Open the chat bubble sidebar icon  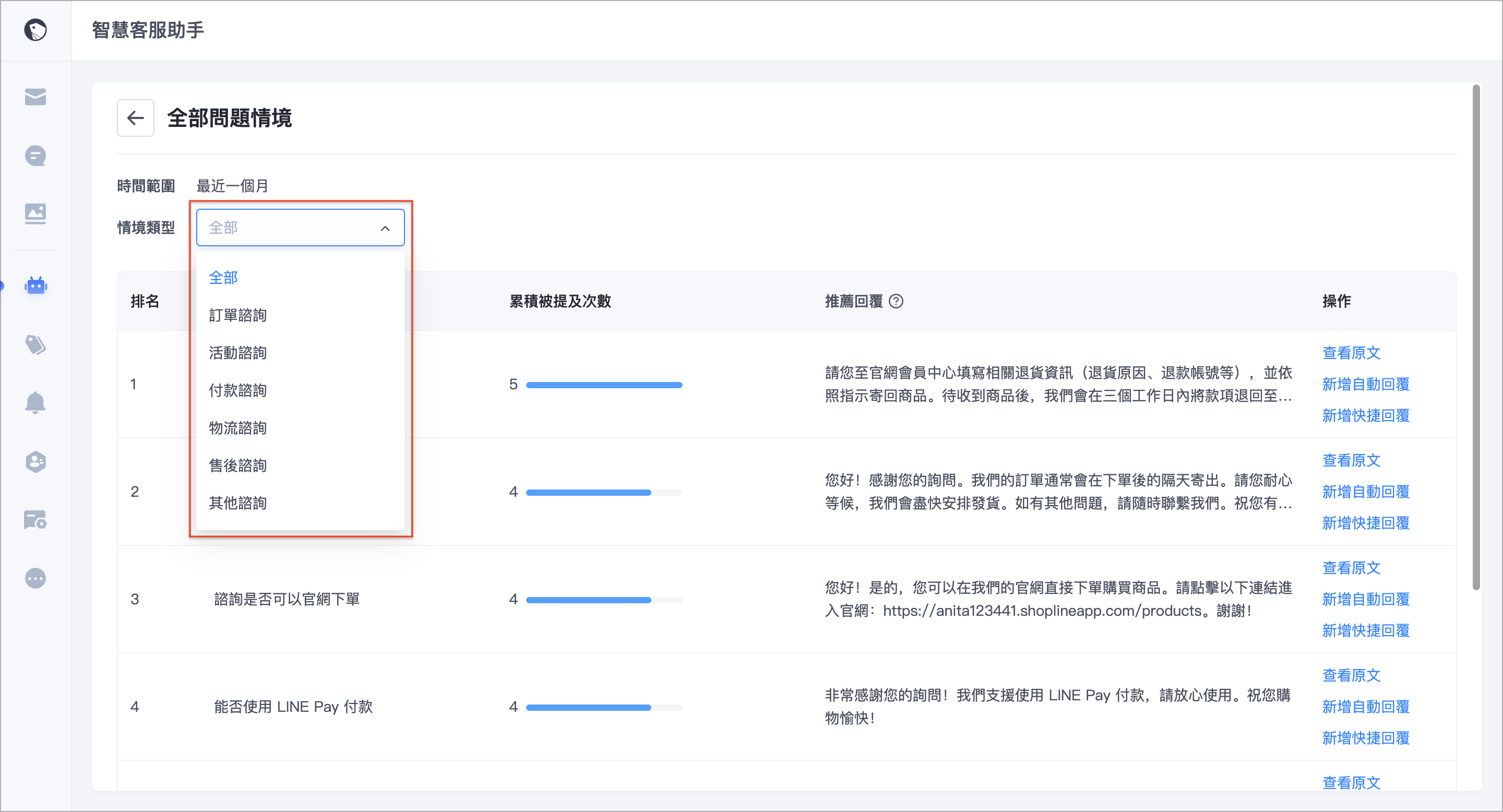tap(35, 156)
